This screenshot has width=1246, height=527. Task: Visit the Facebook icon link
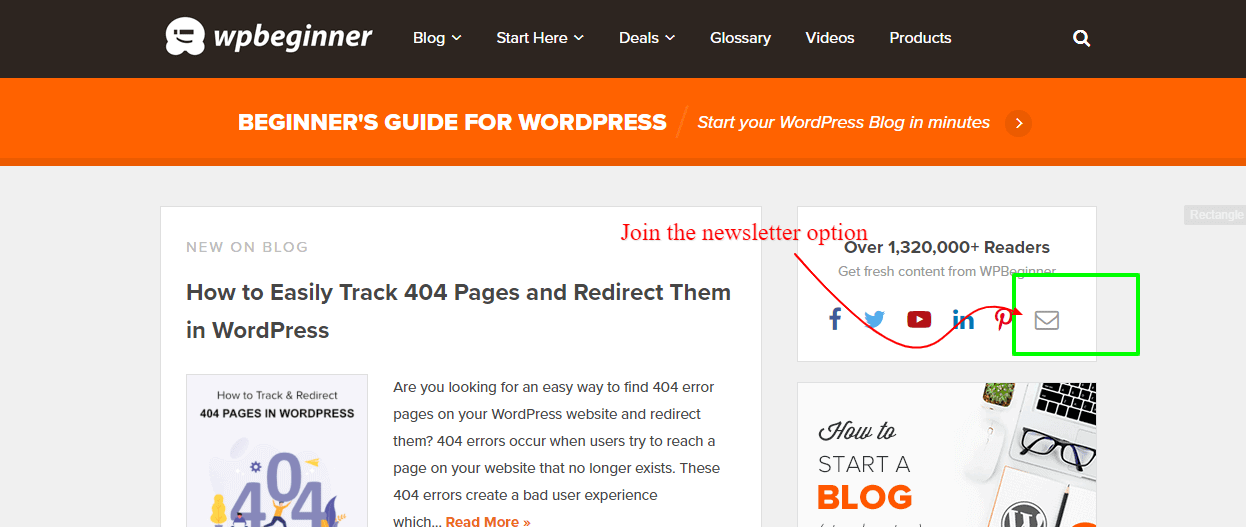pyautogui.click(x=835, y=319)
